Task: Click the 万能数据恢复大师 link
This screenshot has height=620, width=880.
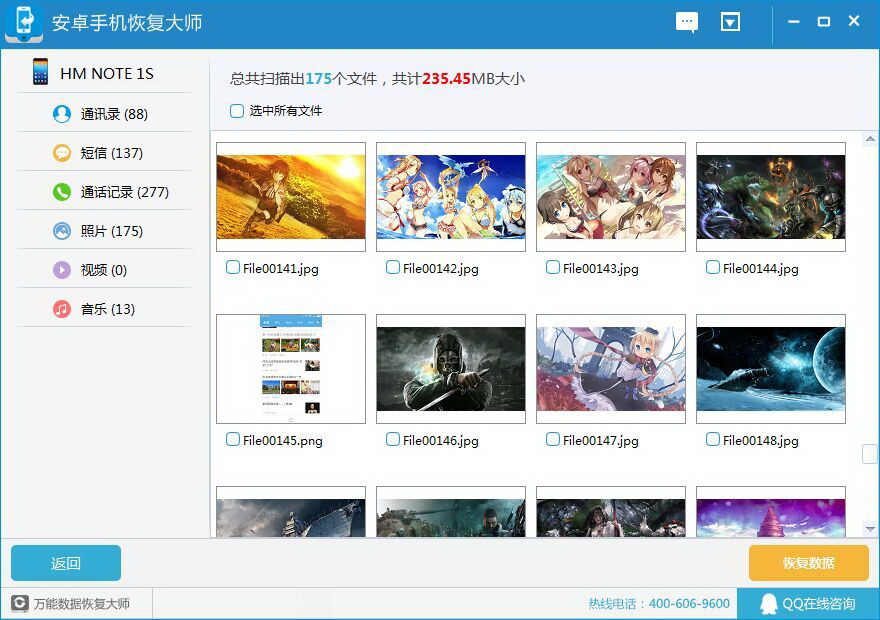Action: click(x=82, y=604)
